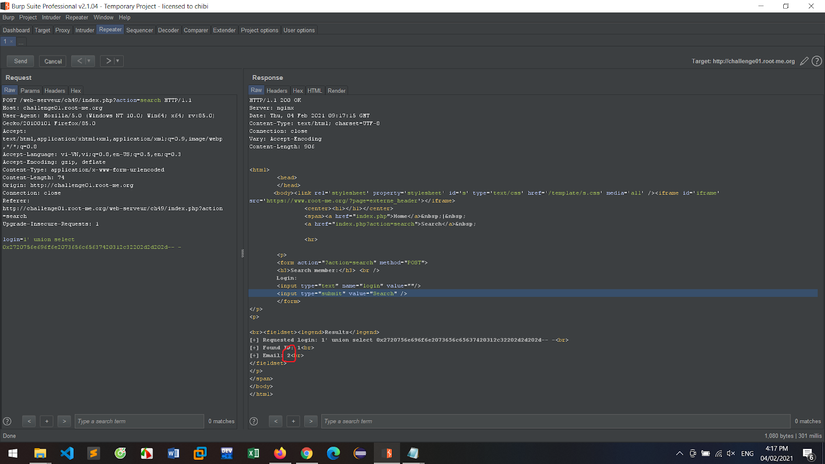The height and width of the screenshot is (464, 825).
Task: Launch Firefox from the taskbar
Action: pyautogui.click(x=280, y=453)
